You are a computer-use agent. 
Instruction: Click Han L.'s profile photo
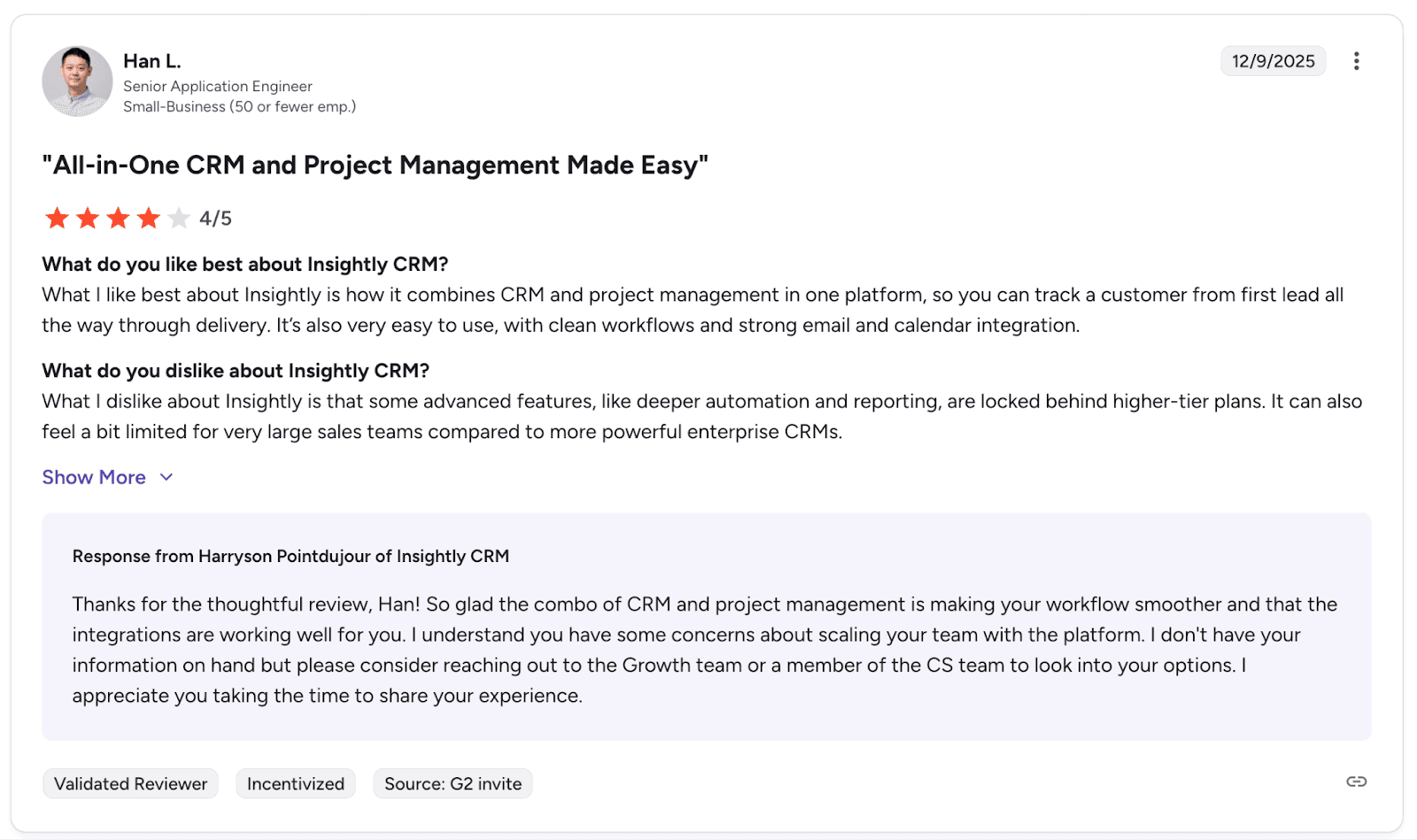[77, 81]
